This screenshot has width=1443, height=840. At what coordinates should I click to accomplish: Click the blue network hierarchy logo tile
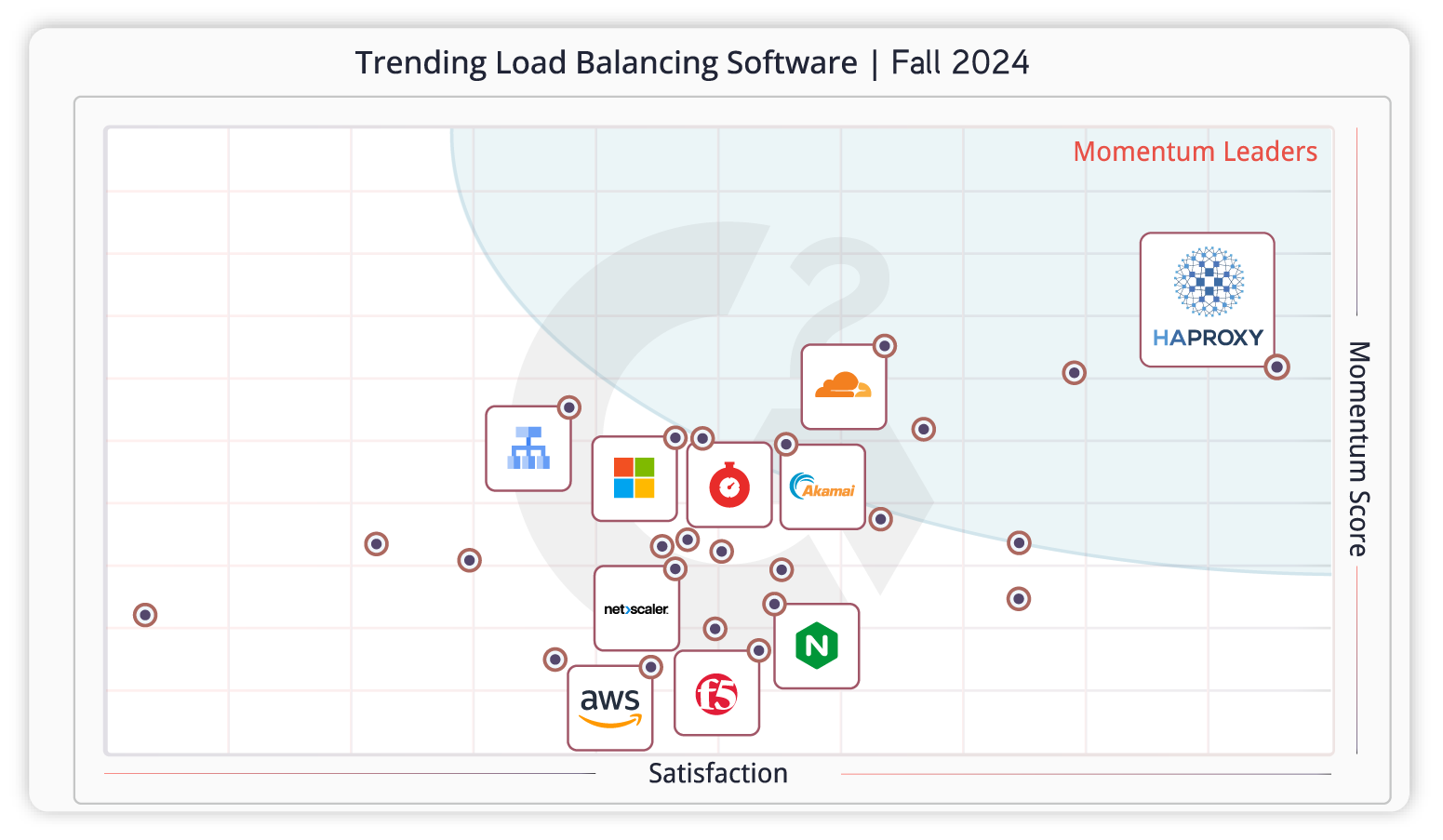pyautogui.click(x=528, y=448)
